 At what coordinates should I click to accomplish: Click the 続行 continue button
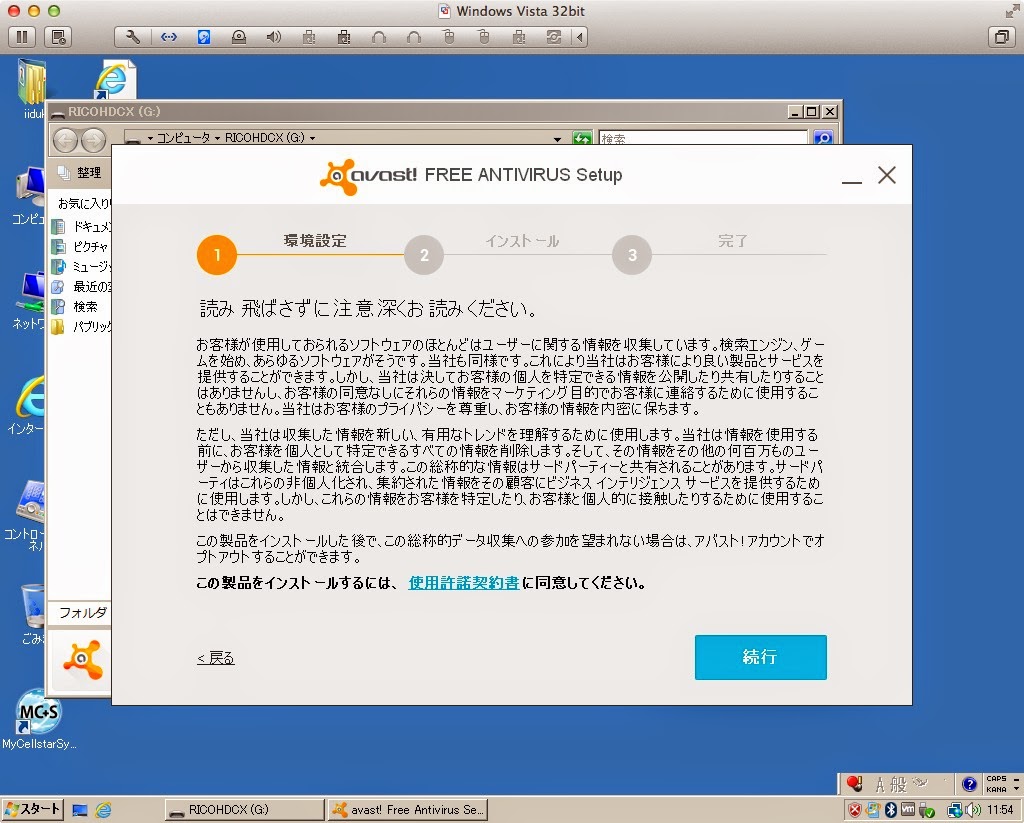(760, 657)
